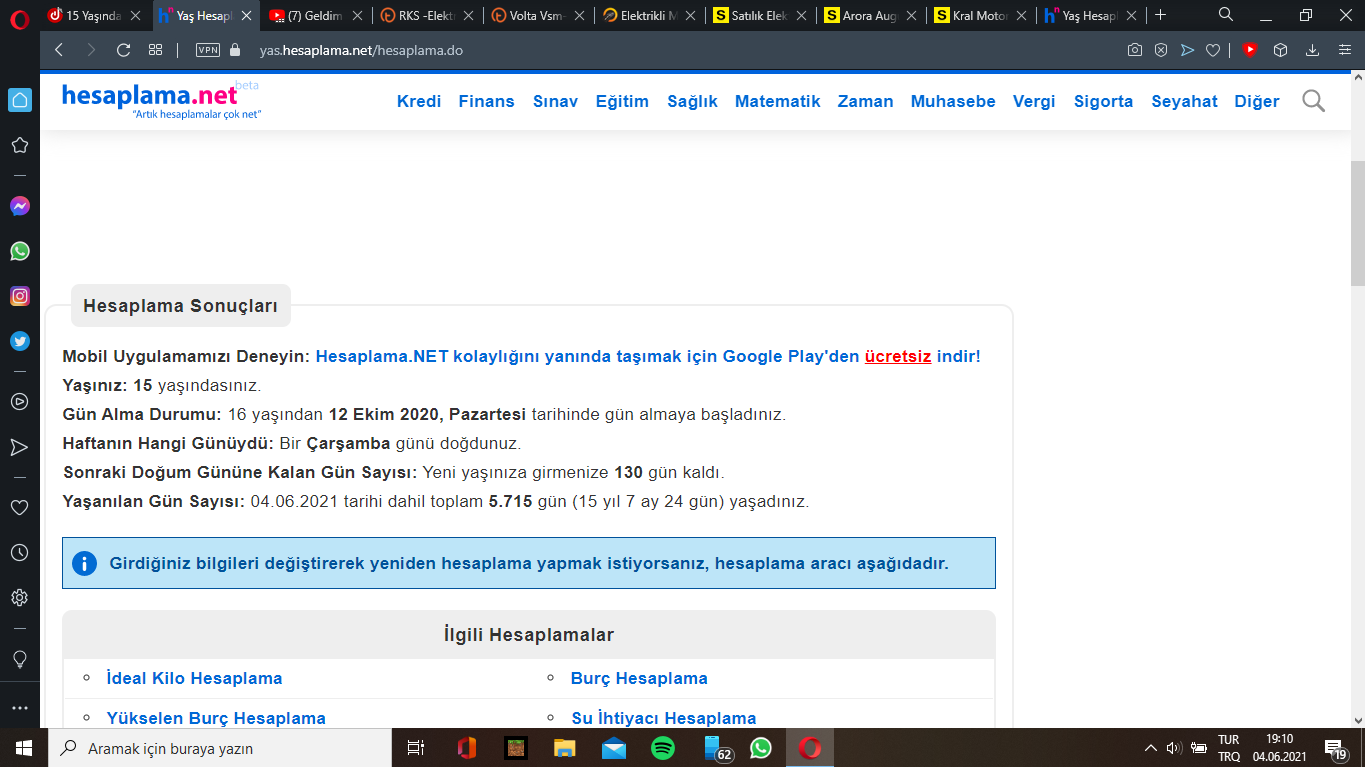1365x767 pixels.
Task: Search open tabs with magnifier icon
Action: point(1226,15)
